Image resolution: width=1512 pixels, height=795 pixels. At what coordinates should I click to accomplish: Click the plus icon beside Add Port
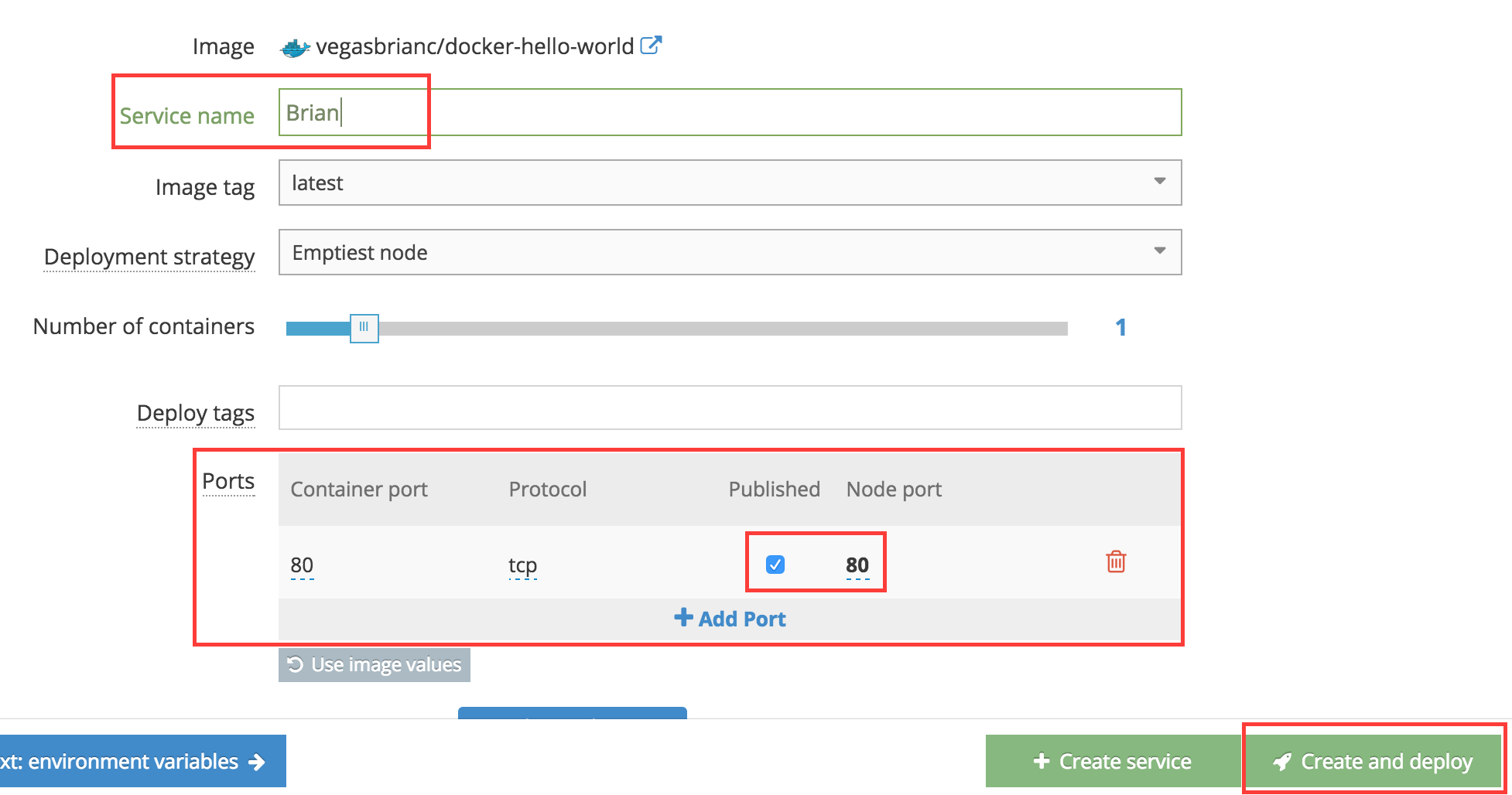tap(683, 618)
